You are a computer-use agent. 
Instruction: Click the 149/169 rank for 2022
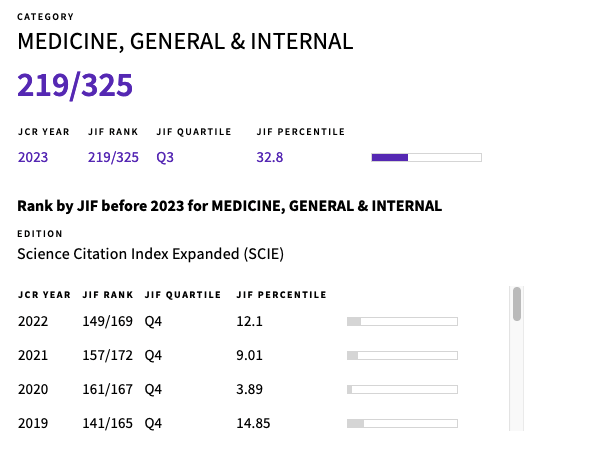(108, 321)
